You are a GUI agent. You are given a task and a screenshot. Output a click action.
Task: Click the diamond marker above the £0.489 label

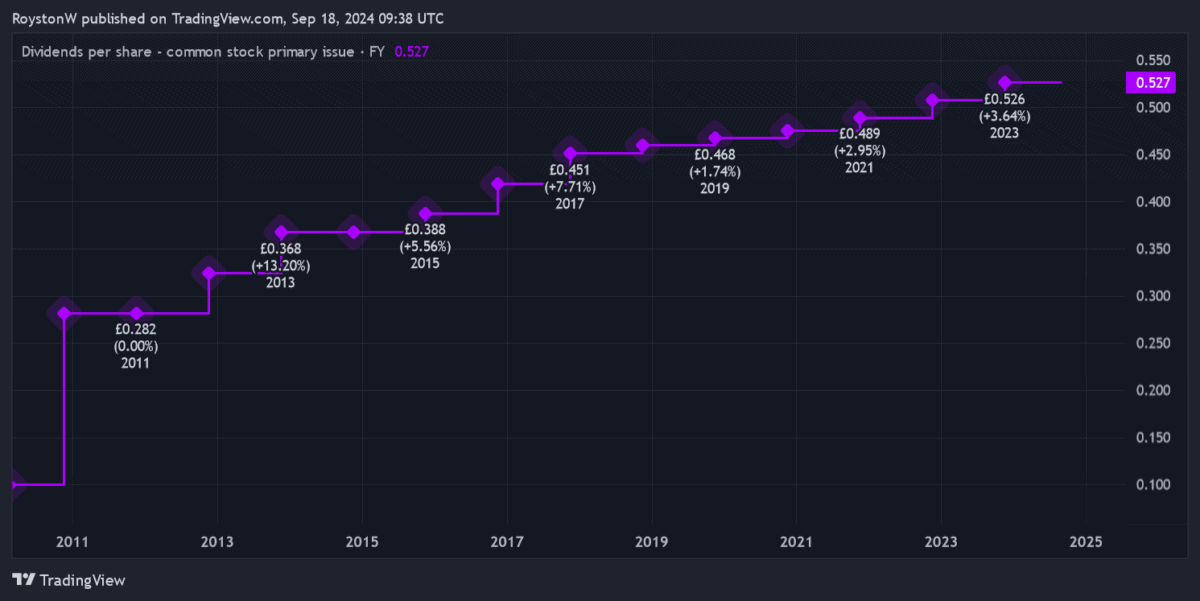(x=859, y=118)
